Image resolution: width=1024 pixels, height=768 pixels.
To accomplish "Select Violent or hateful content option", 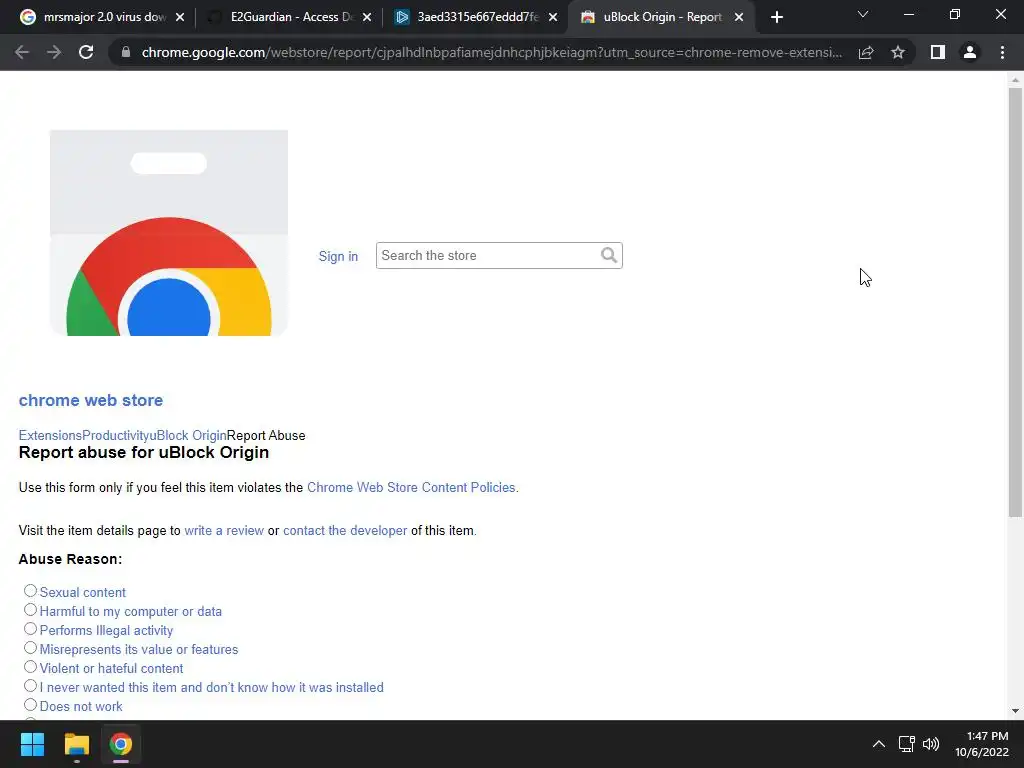I will coord(30,667).
